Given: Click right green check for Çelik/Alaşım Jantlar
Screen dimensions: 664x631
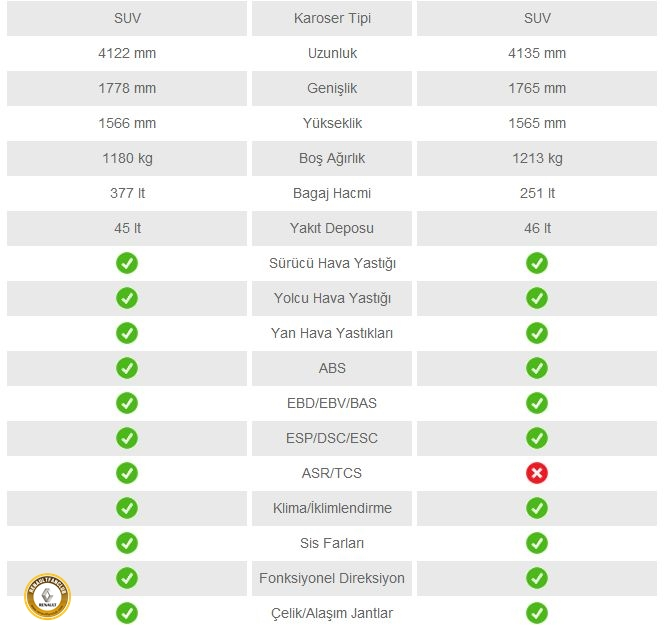Looking at the screenshot, I should point(537,613).
